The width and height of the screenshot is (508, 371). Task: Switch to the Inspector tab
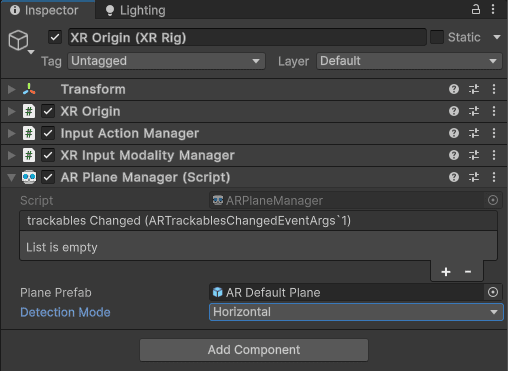(47, 10)
